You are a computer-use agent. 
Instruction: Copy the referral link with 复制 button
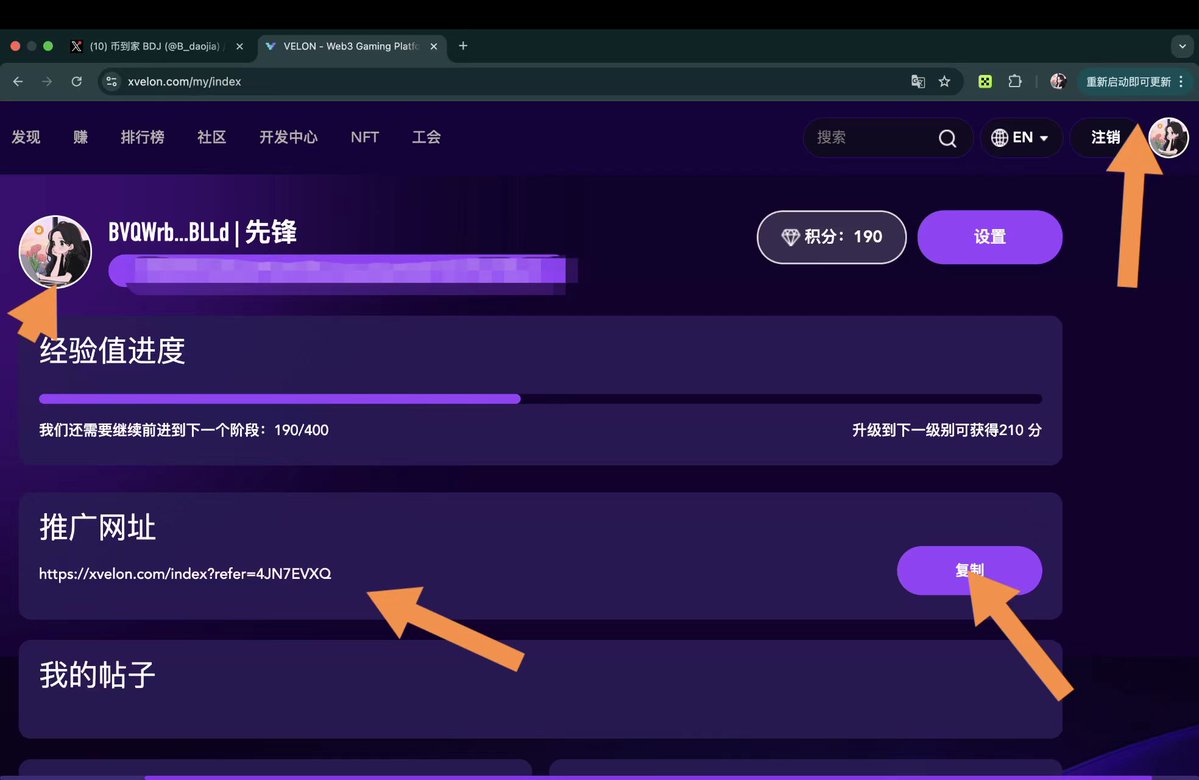click(969, 570)
